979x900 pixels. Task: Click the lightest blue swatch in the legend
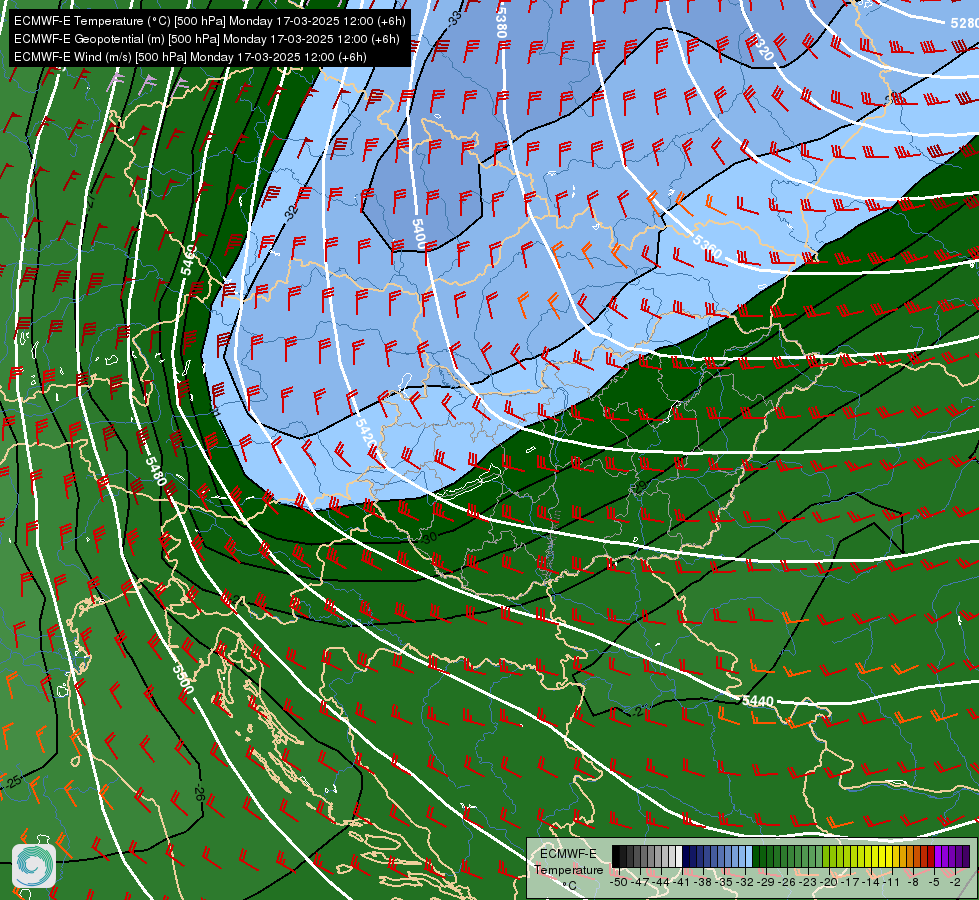tap(749, 856)
